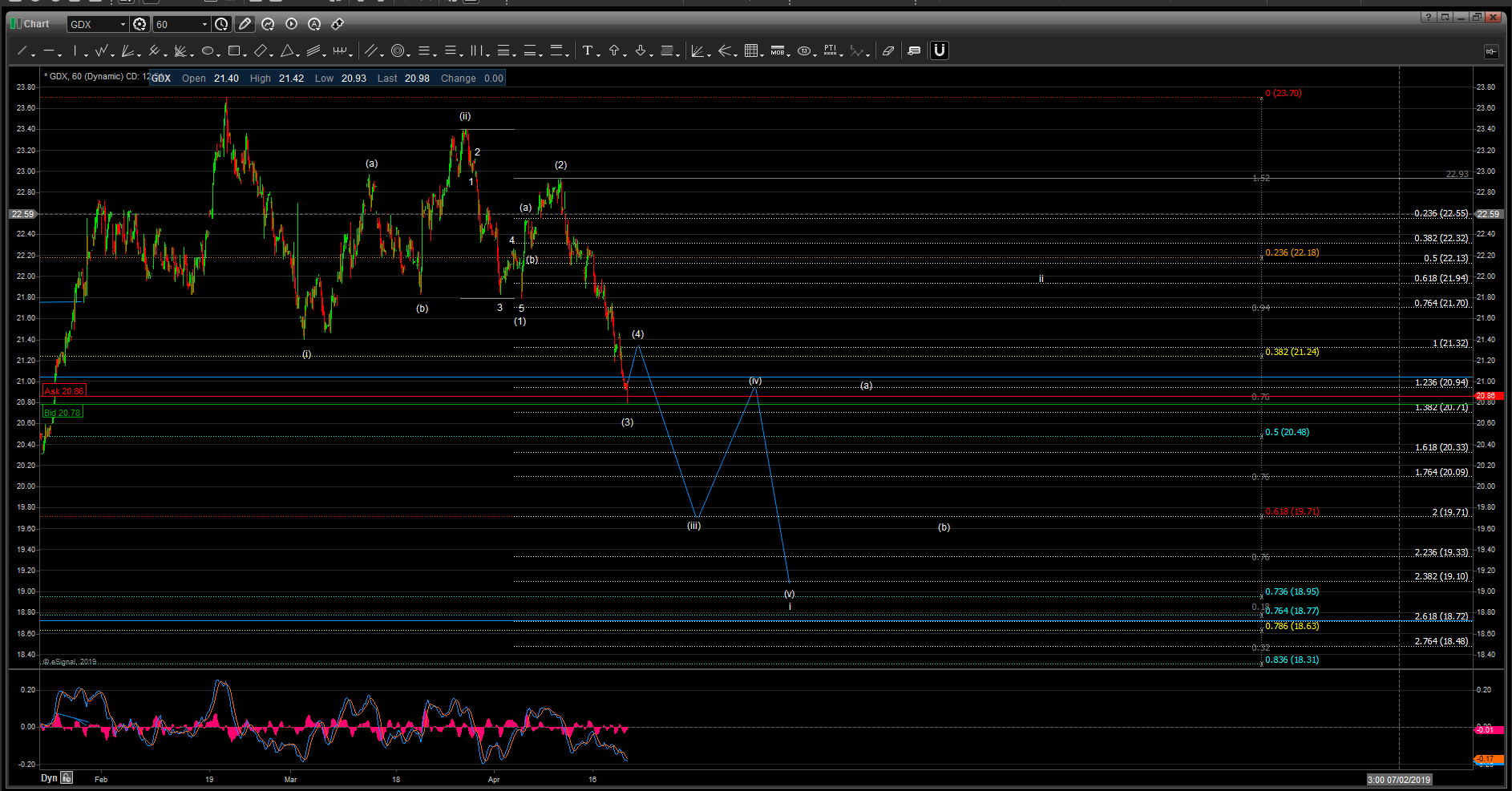Toggle the pencil drawing mode button
The image size is (1512, 791).
coord(245,24)
